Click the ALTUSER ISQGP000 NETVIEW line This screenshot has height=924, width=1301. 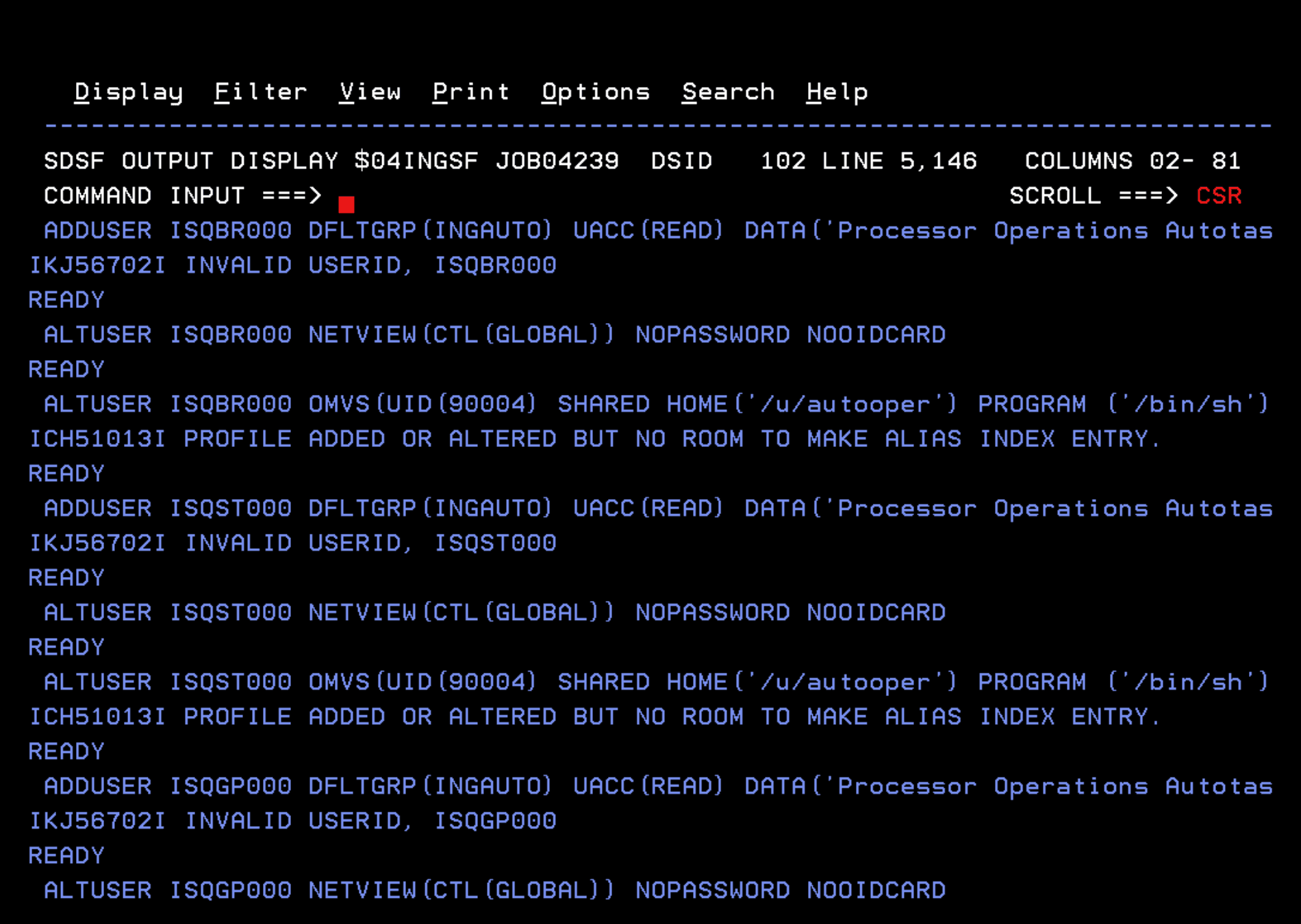[x=494, y=890]
